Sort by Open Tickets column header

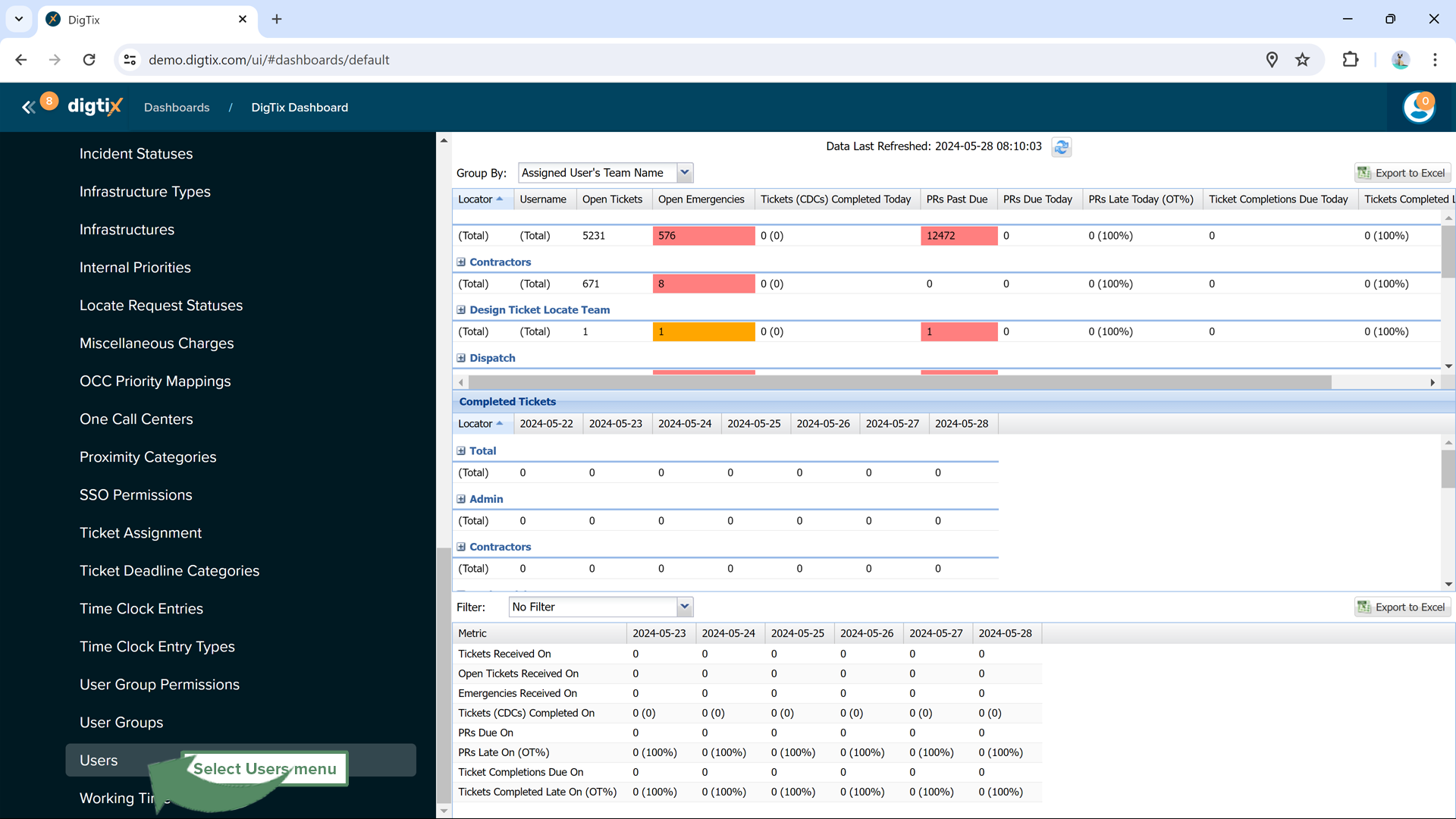[x=612, y=199]
